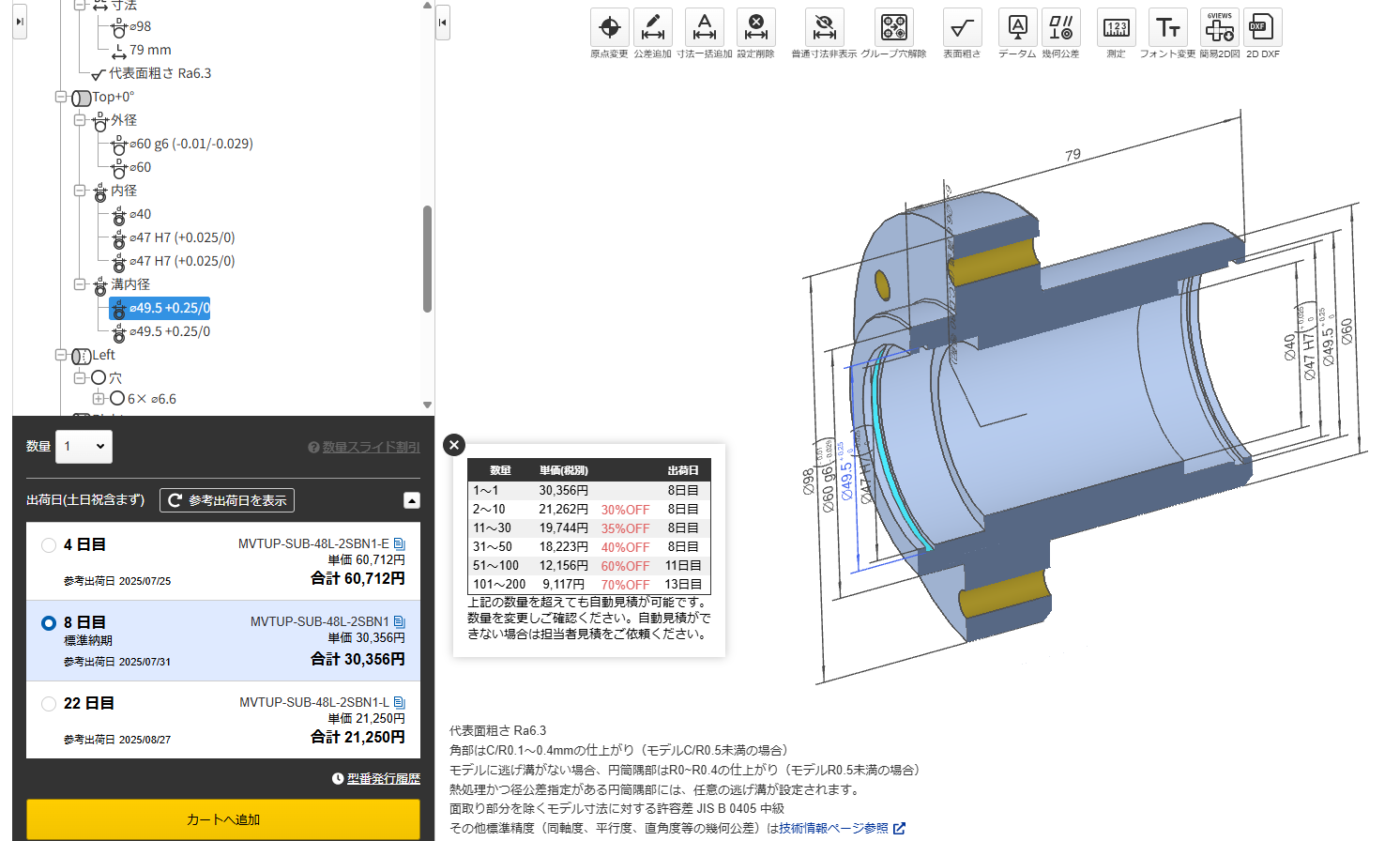Viewport: 1400px width, 841px height.
Task: Click the tree panel scrollbar thumb
Action: click(x=428, y=258)
